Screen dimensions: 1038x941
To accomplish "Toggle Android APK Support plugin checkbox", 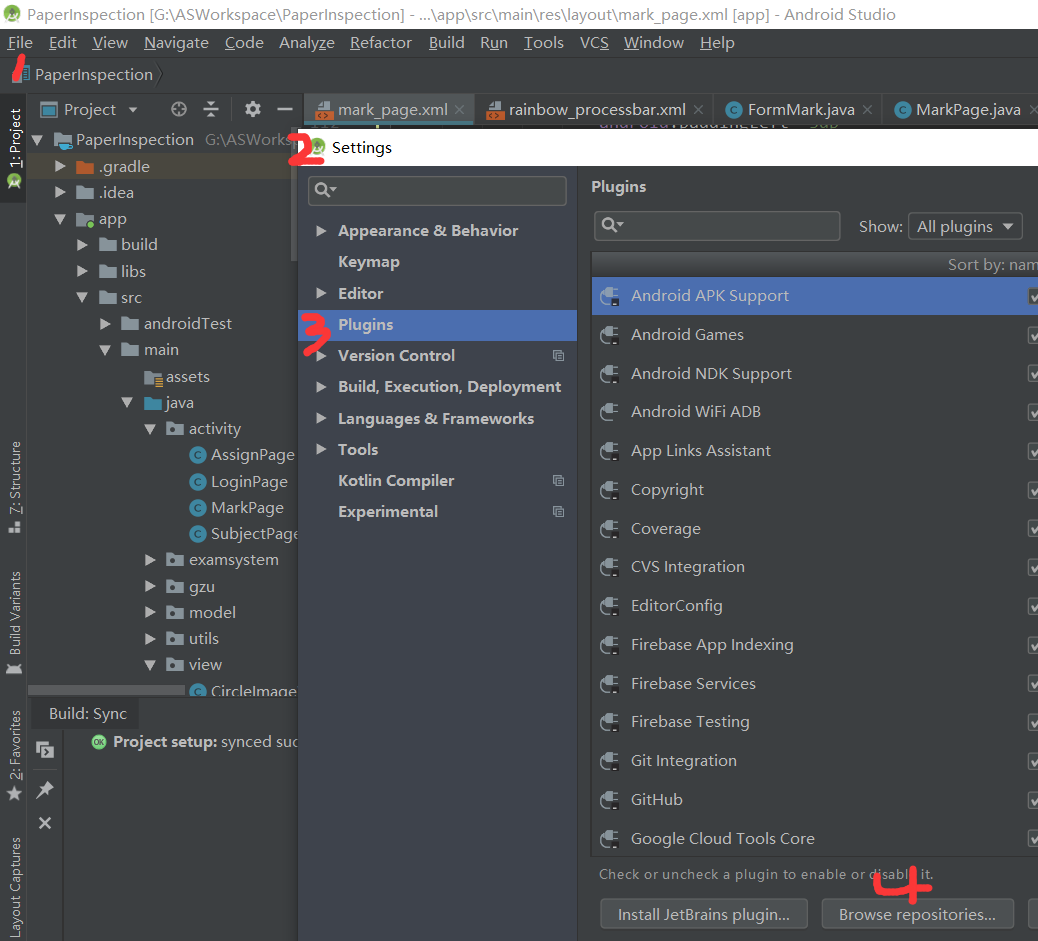I will pyautogui.click(x=1033, y=297).
